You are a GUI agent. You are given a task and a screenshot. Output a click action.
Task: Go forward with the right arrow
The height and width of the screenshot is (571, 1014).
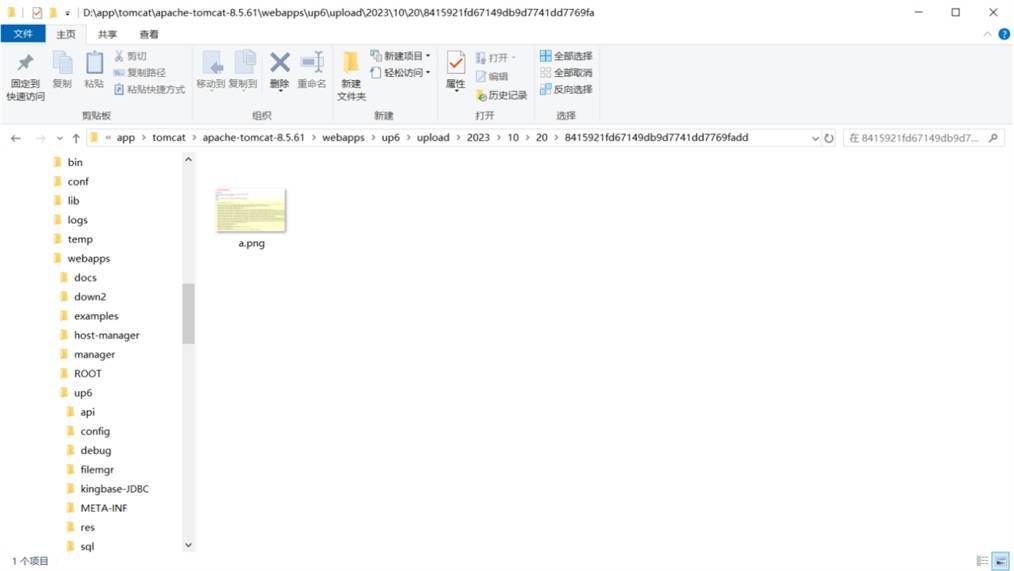(x=40, y=138)
